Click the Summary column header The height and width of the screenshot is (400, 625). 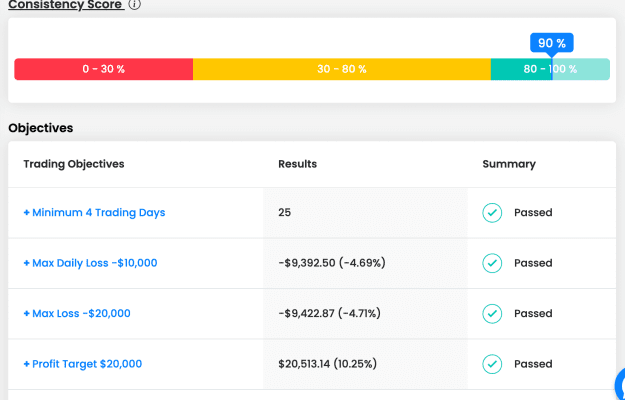pyautogui.click(x=509, y=164)
